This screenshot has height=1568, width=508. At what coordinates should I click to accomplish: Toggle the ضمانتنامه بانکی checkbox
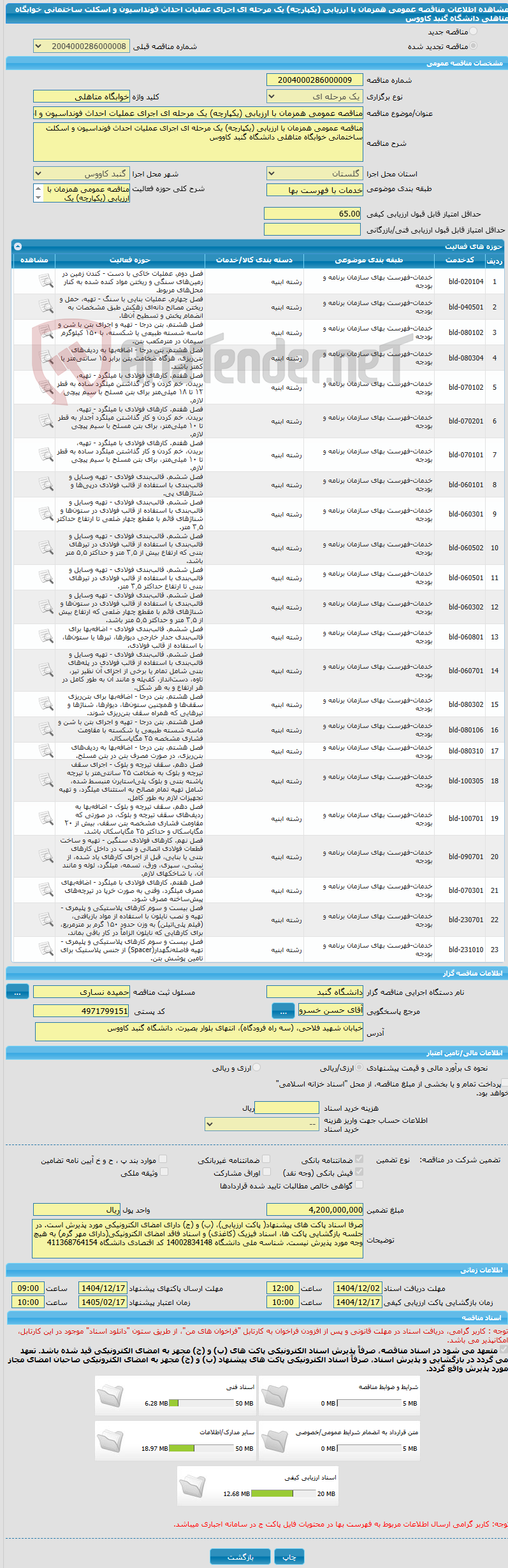click(x=359, y=1158)
